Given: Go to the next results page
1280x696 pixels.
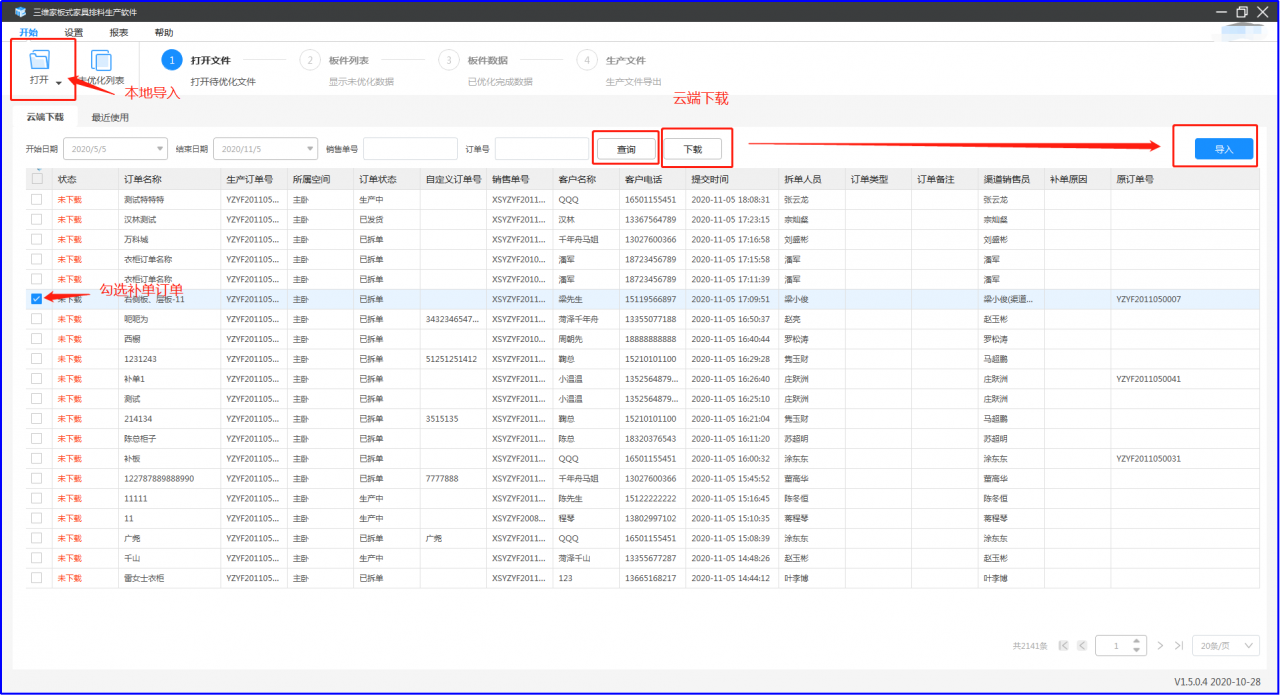Looking at the screenshot, I should [1160, 646].
